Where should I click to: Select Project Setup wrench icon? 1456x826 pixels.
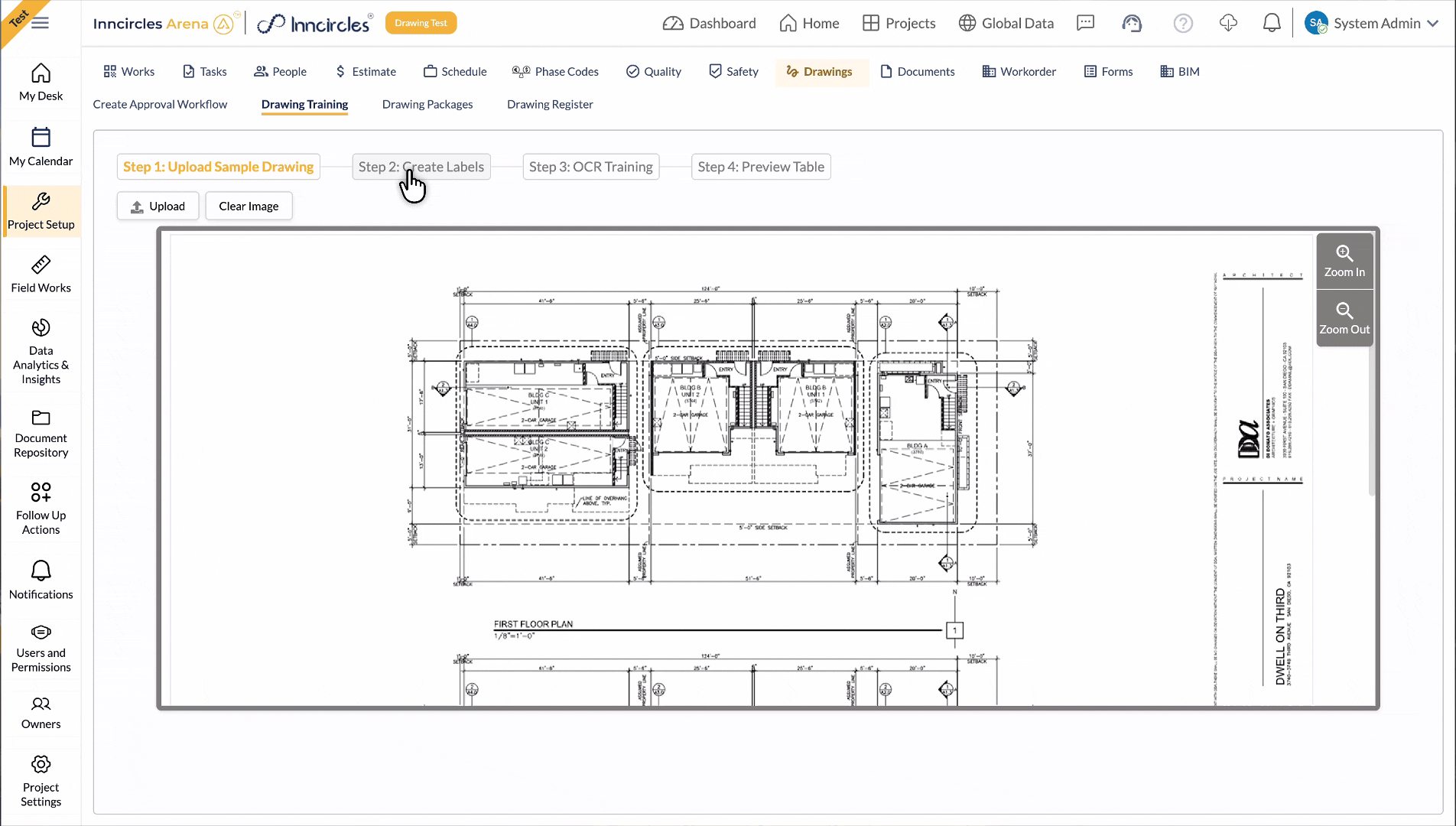click(41, 201)
